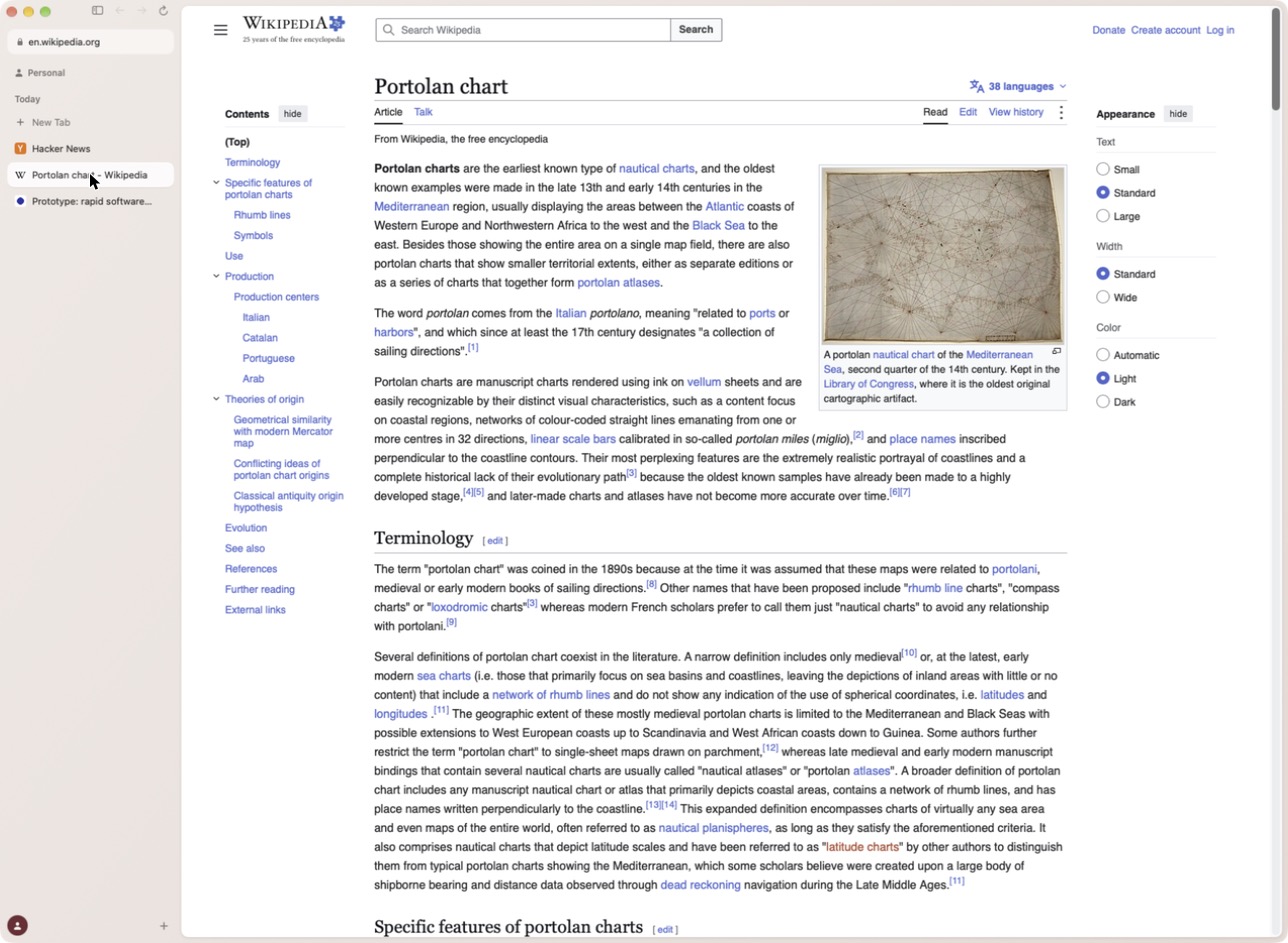Switch to the Hacker News browser tab
This screenshot has height=943, width=1288.
(x=90, y=149)
